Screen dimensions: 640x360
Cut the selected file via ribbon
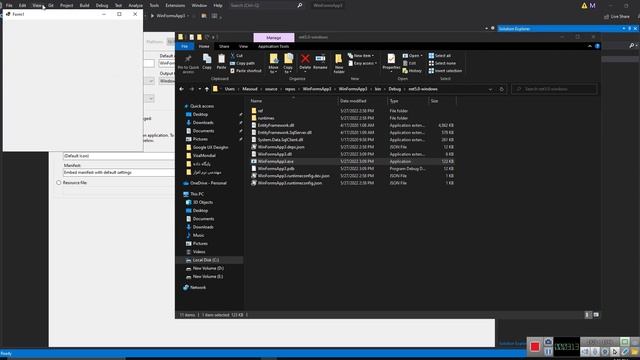(236, 56)
